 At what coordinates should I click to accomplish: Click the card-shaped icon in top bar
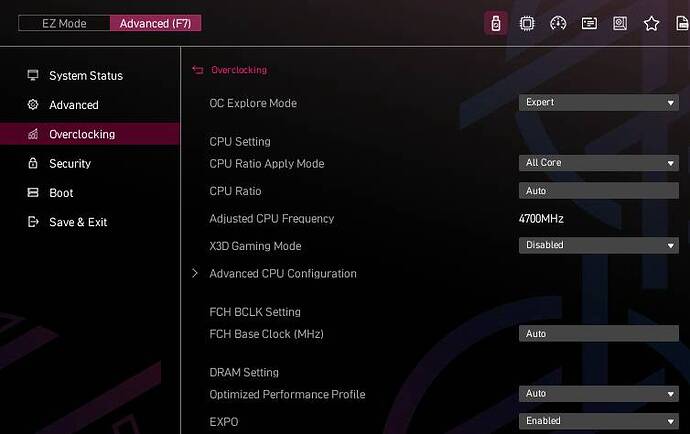(589, 23)
